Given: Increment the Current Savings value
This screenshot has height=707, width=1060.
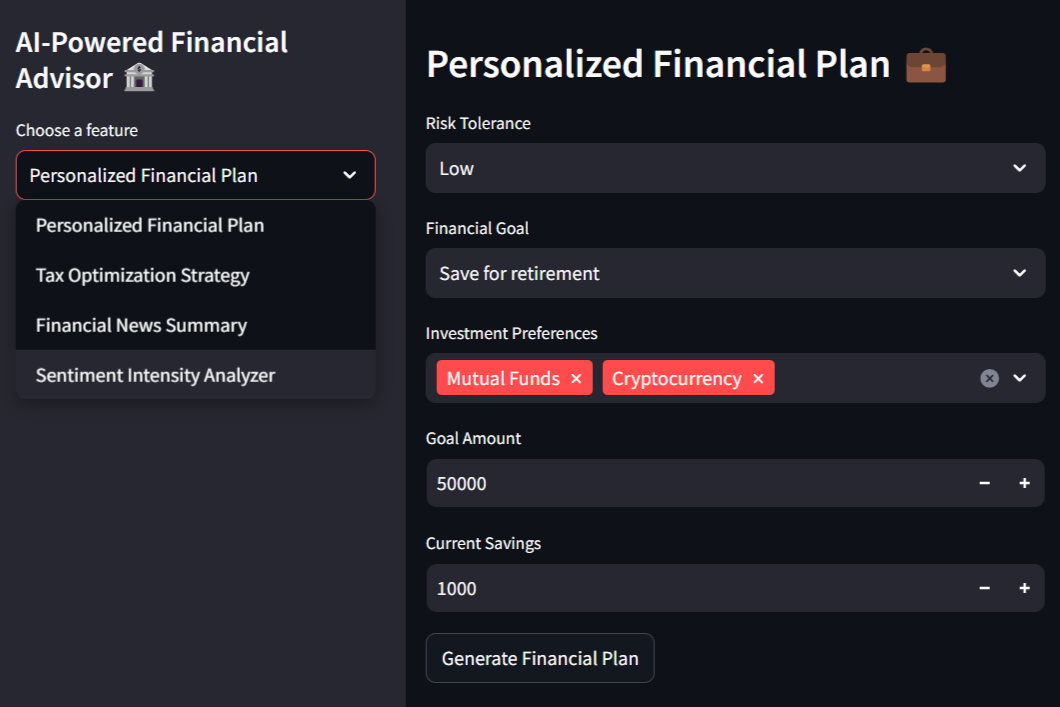Looking at the screenshot, I should pos(1024,589).
